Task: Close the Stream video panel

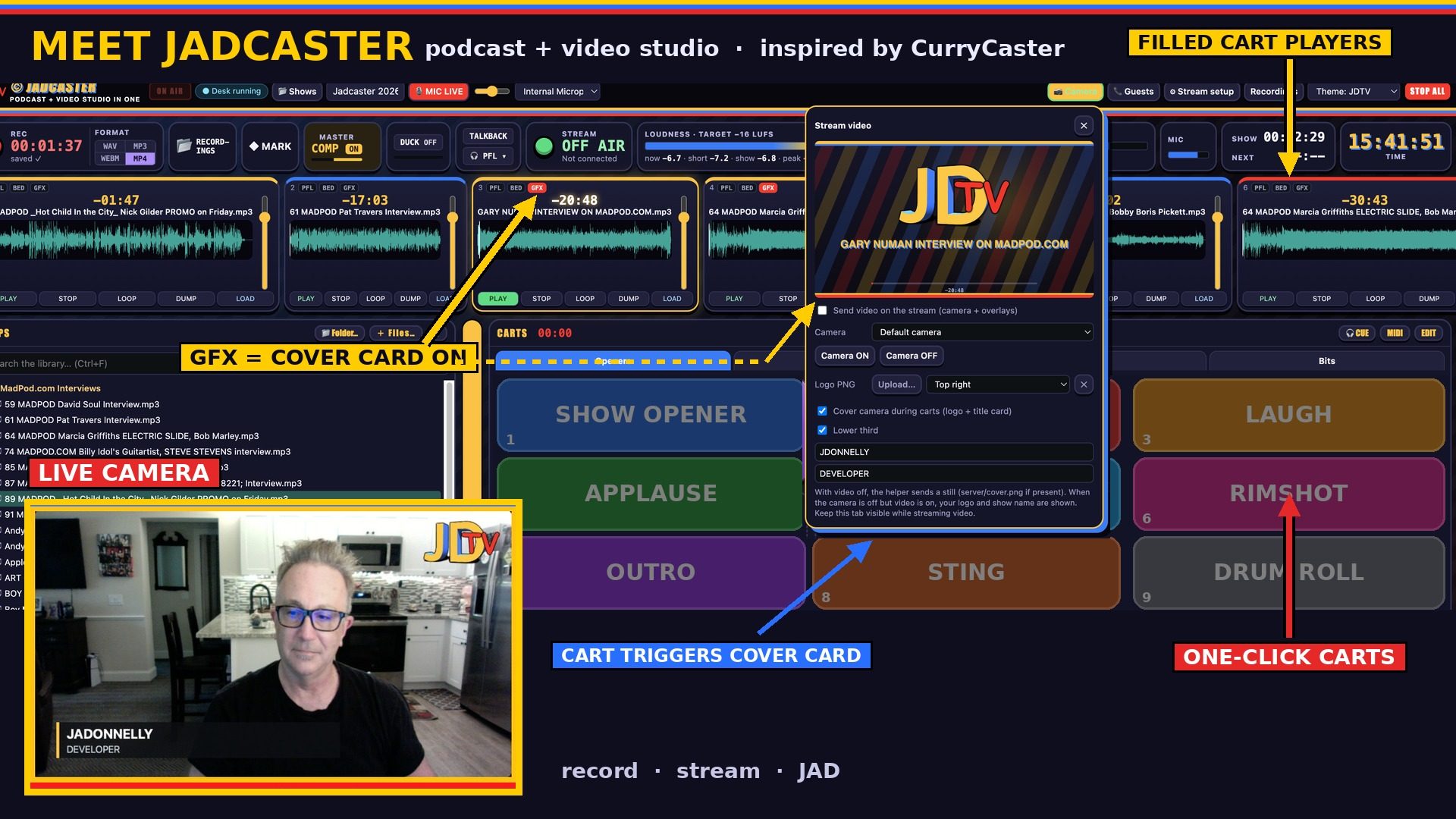Action: (1084, 126)
